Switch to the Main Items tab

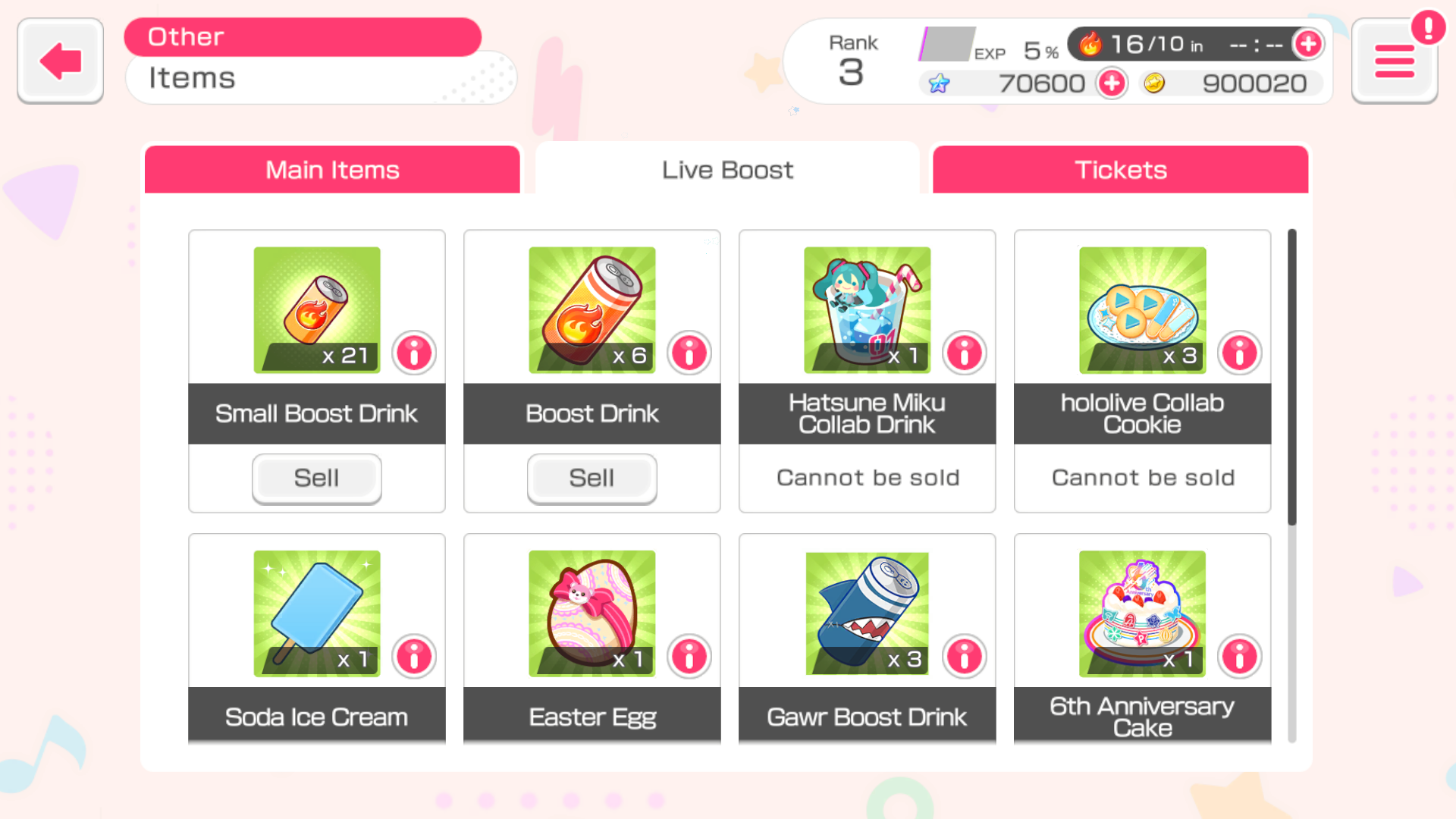(x=332, y=170)
